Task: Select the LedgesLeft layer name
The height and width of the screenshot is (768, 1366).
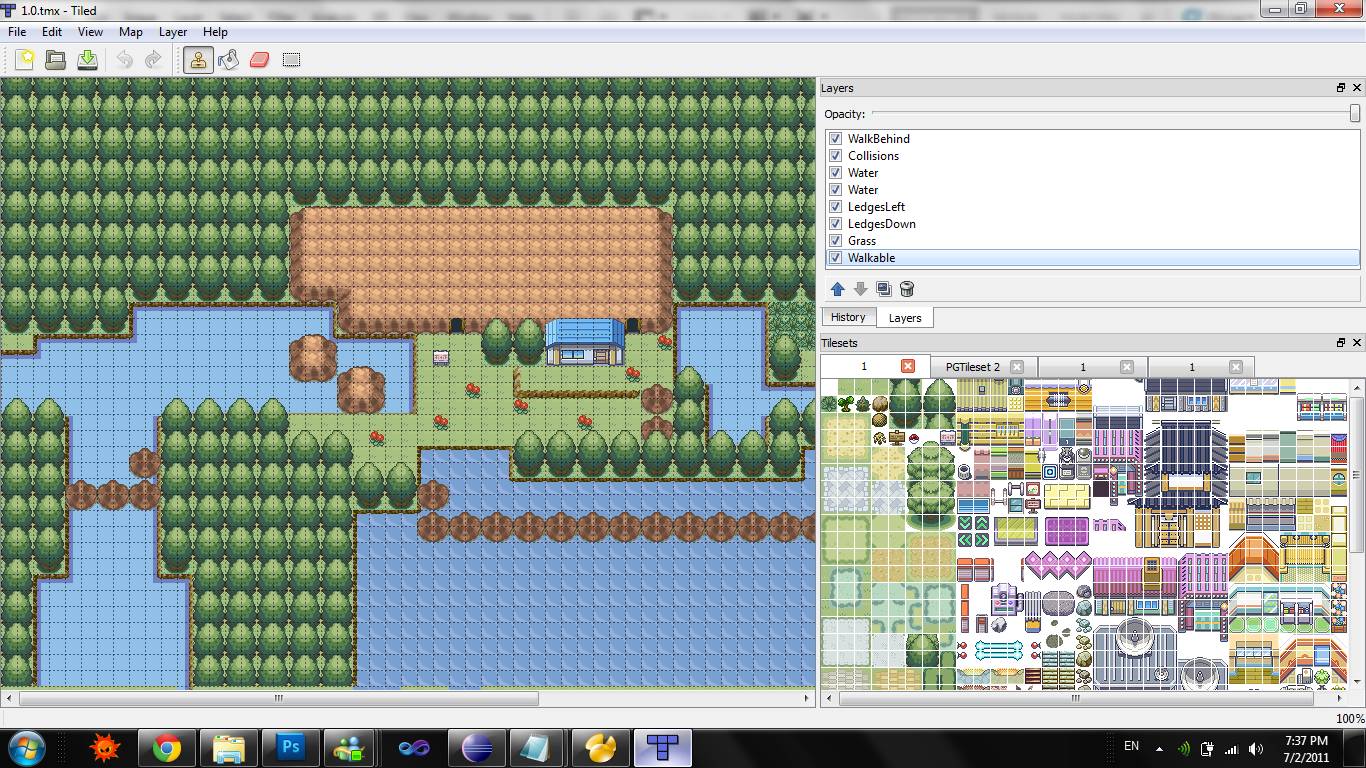Action: 876,207
